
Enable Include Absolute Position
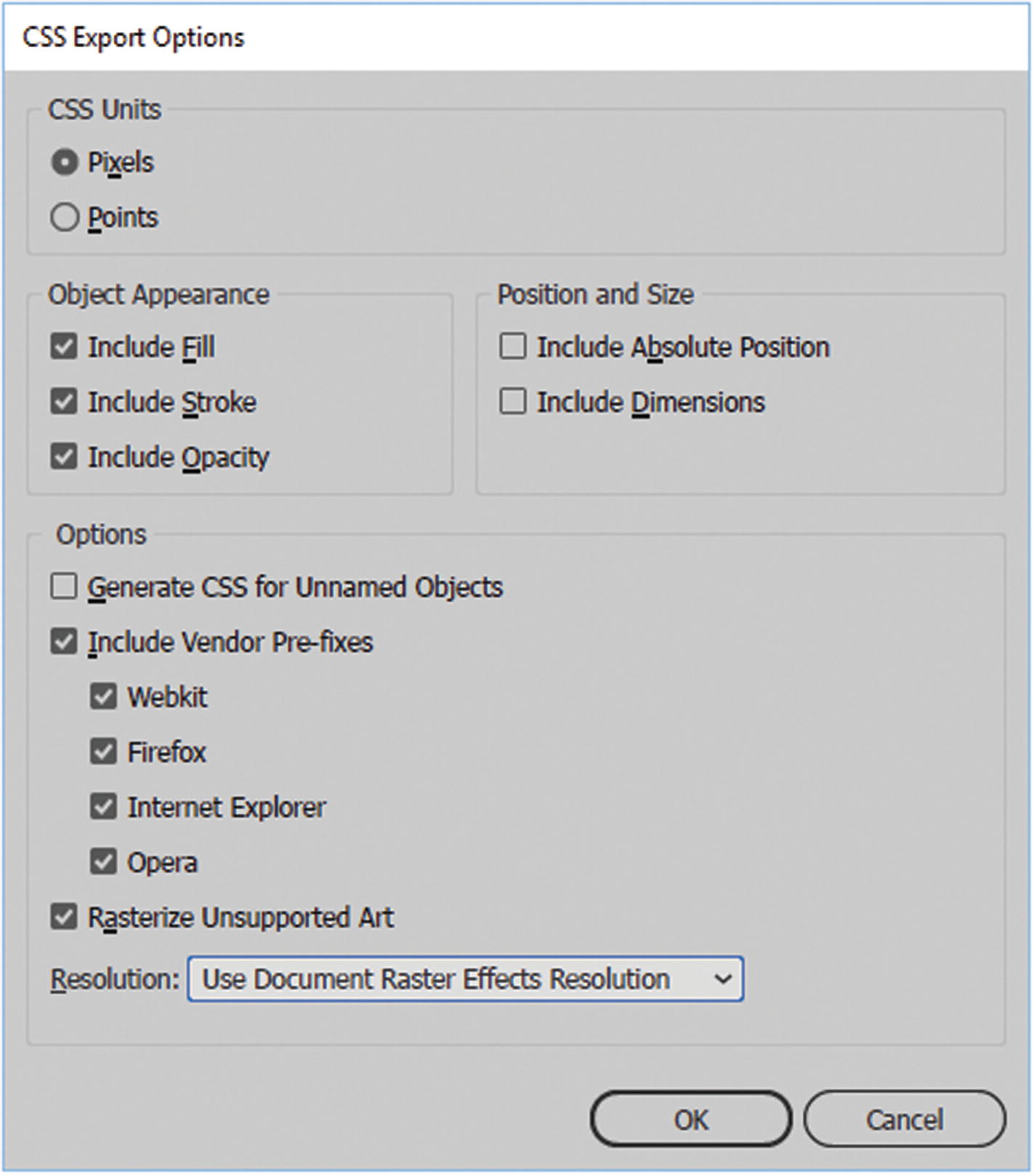click(513, 346)
